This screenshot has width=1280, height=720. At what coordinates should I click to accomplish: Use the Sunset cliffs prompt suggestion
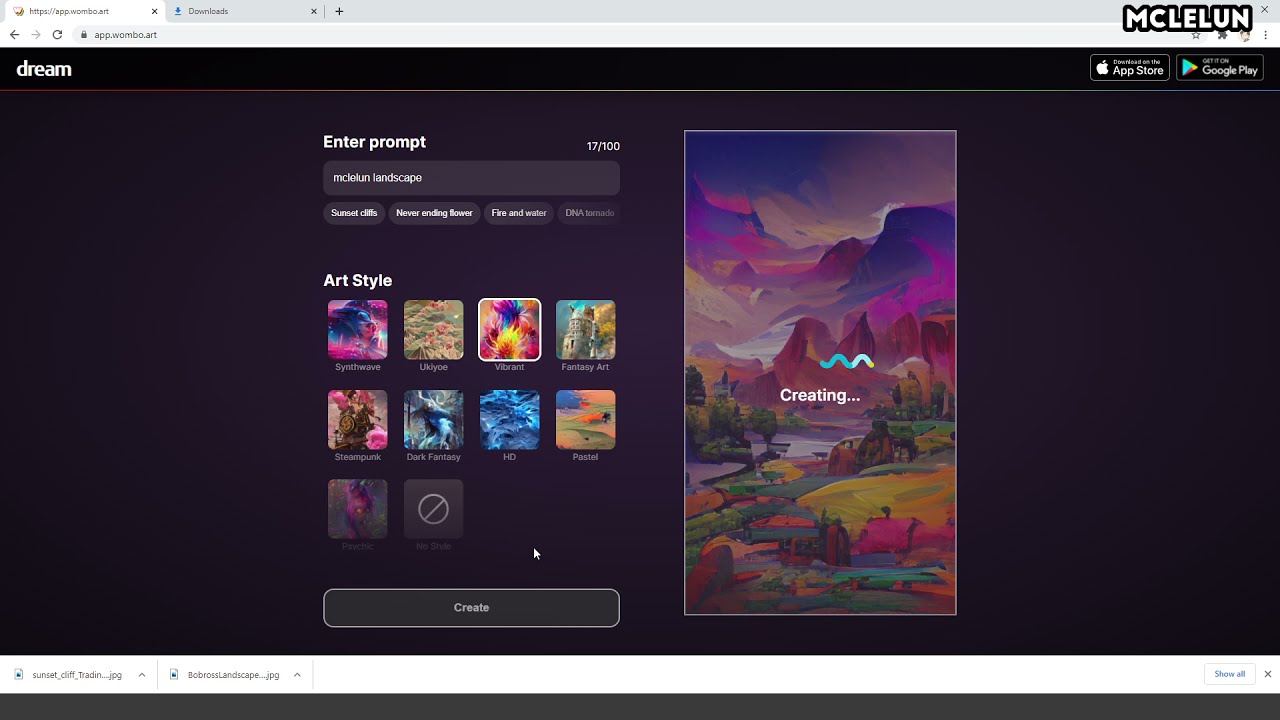click(x=354, y=213)
